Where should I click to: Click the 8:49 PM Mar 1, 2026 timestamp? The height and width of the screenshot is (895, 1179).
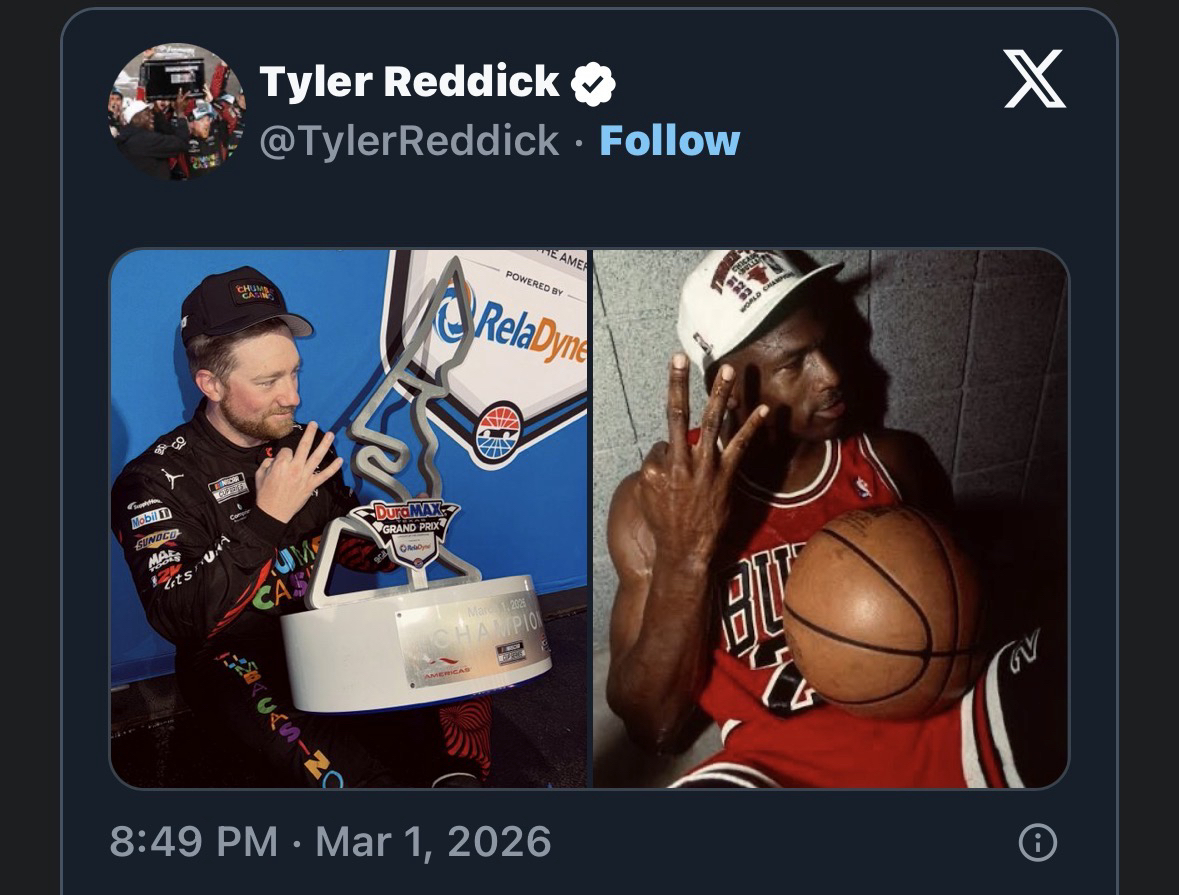tap(330, 842)
